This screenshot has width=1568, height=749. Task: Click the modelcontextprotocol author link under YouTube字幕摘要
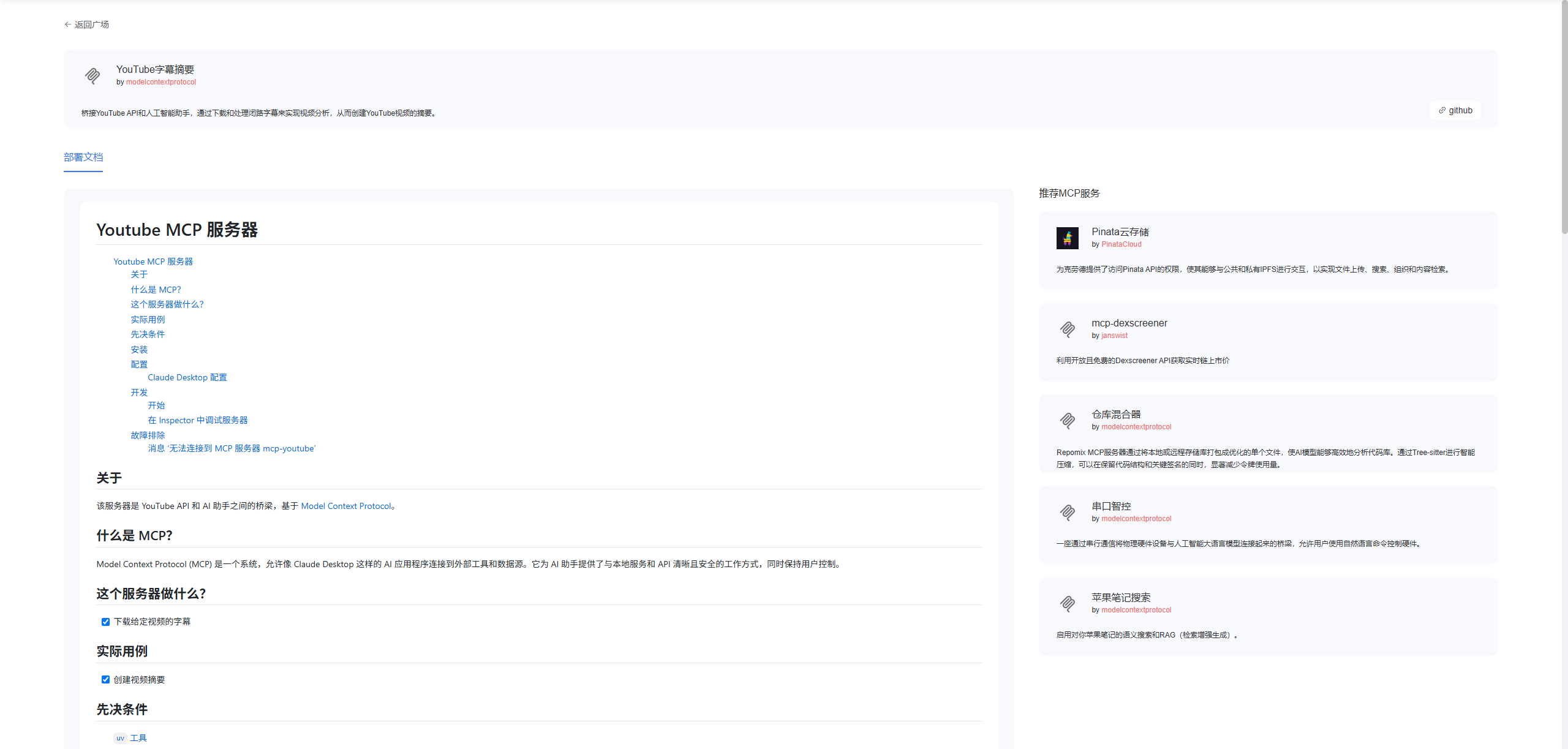[x=160, y=82]
